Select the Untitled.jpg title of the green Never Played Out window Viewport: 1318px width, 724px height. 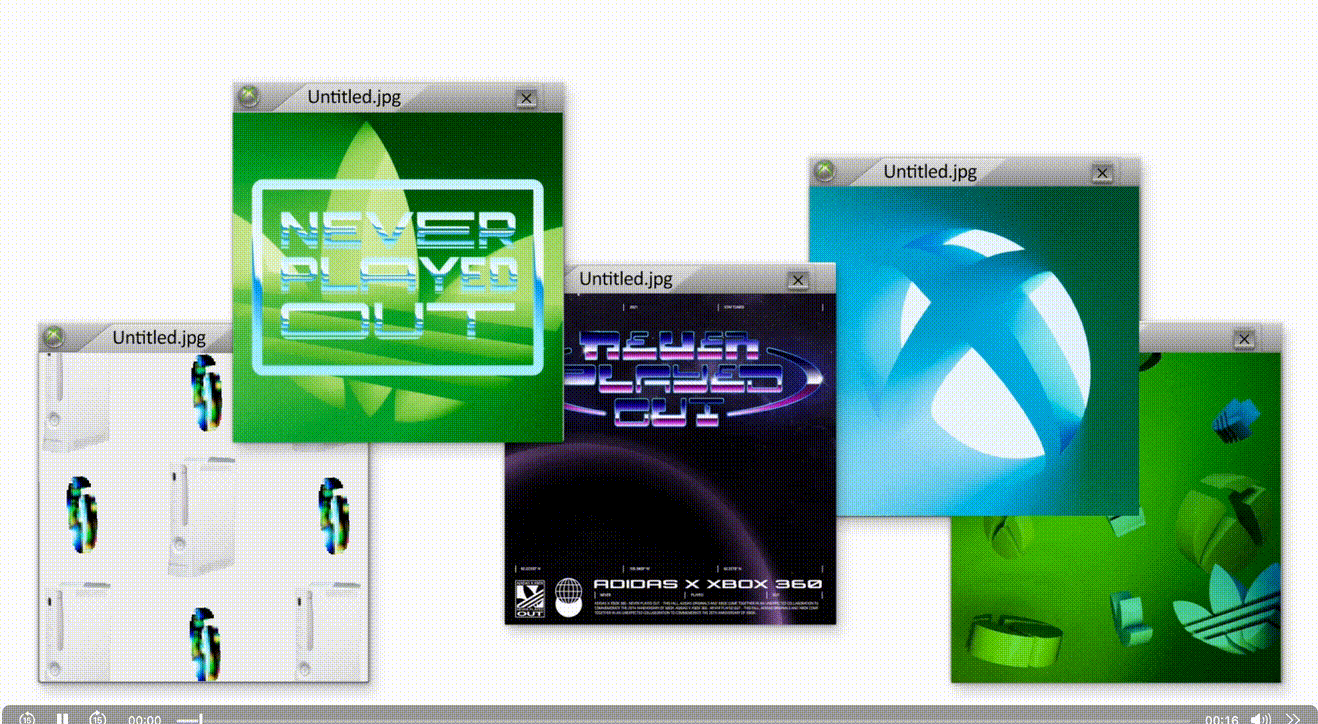(x=354, y=97)
